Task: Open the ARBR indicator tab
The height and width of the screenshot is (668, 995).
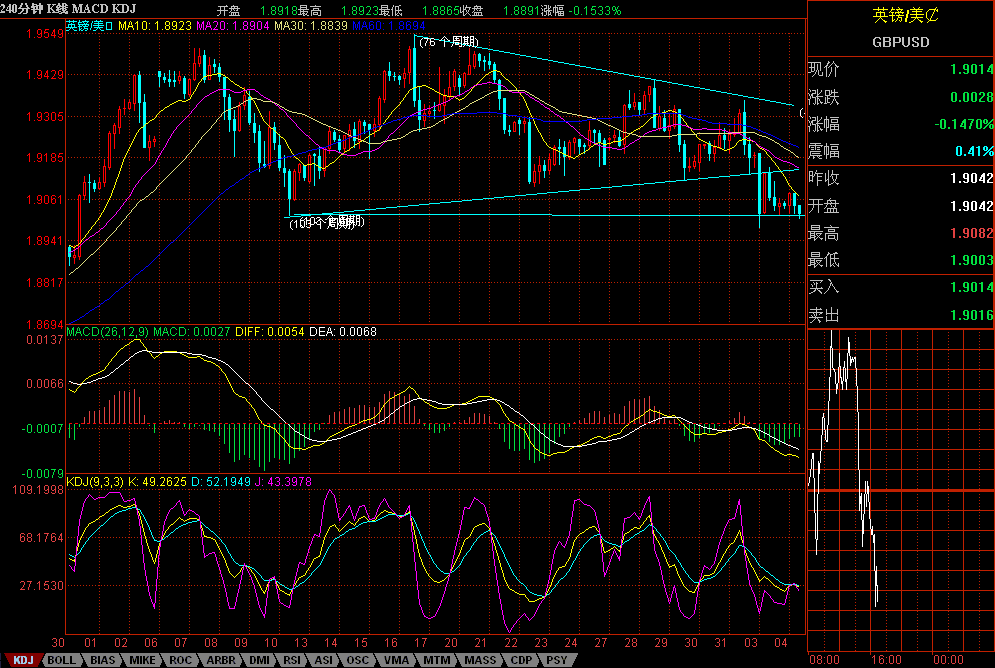Action: pyautogui.click(x=221, y=660)
